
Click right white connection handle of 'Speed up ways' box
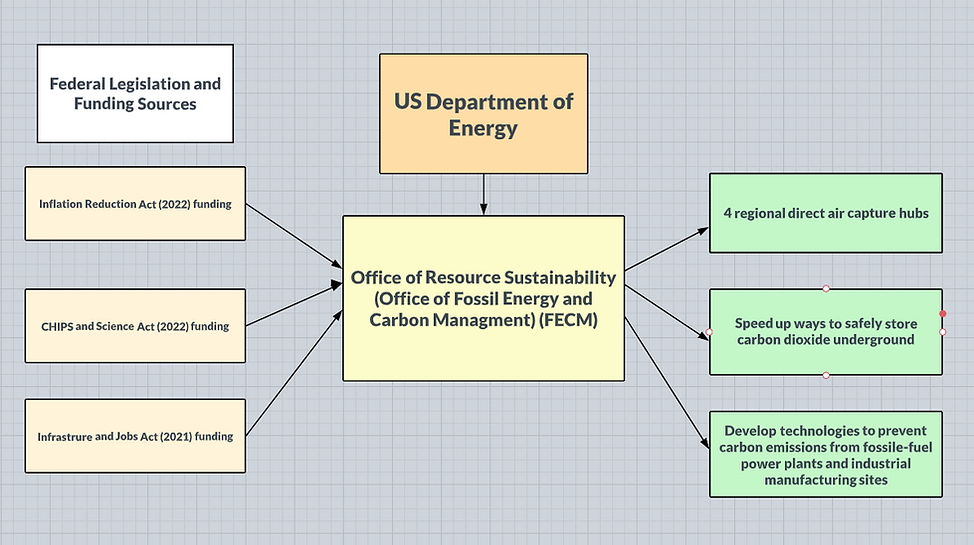tap(942, 332)
